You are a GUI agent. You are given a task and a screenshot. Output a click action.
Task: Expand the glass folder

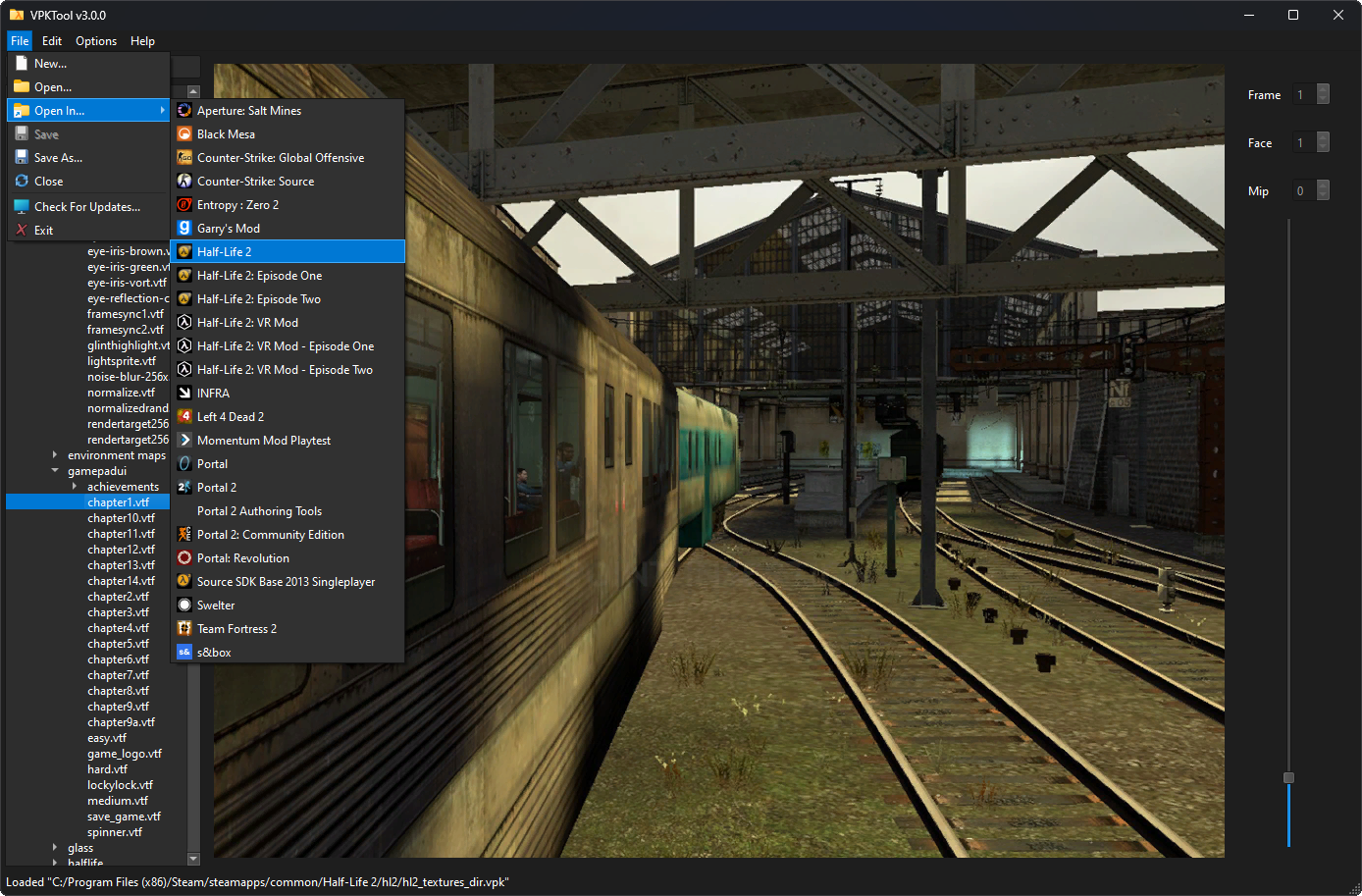(x=55, y=847)
